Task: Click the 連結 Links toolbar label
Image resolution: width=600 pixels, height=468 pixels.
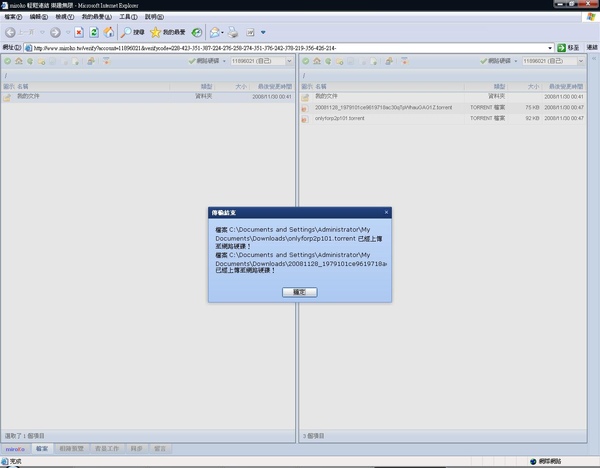Action: point(592,47)
